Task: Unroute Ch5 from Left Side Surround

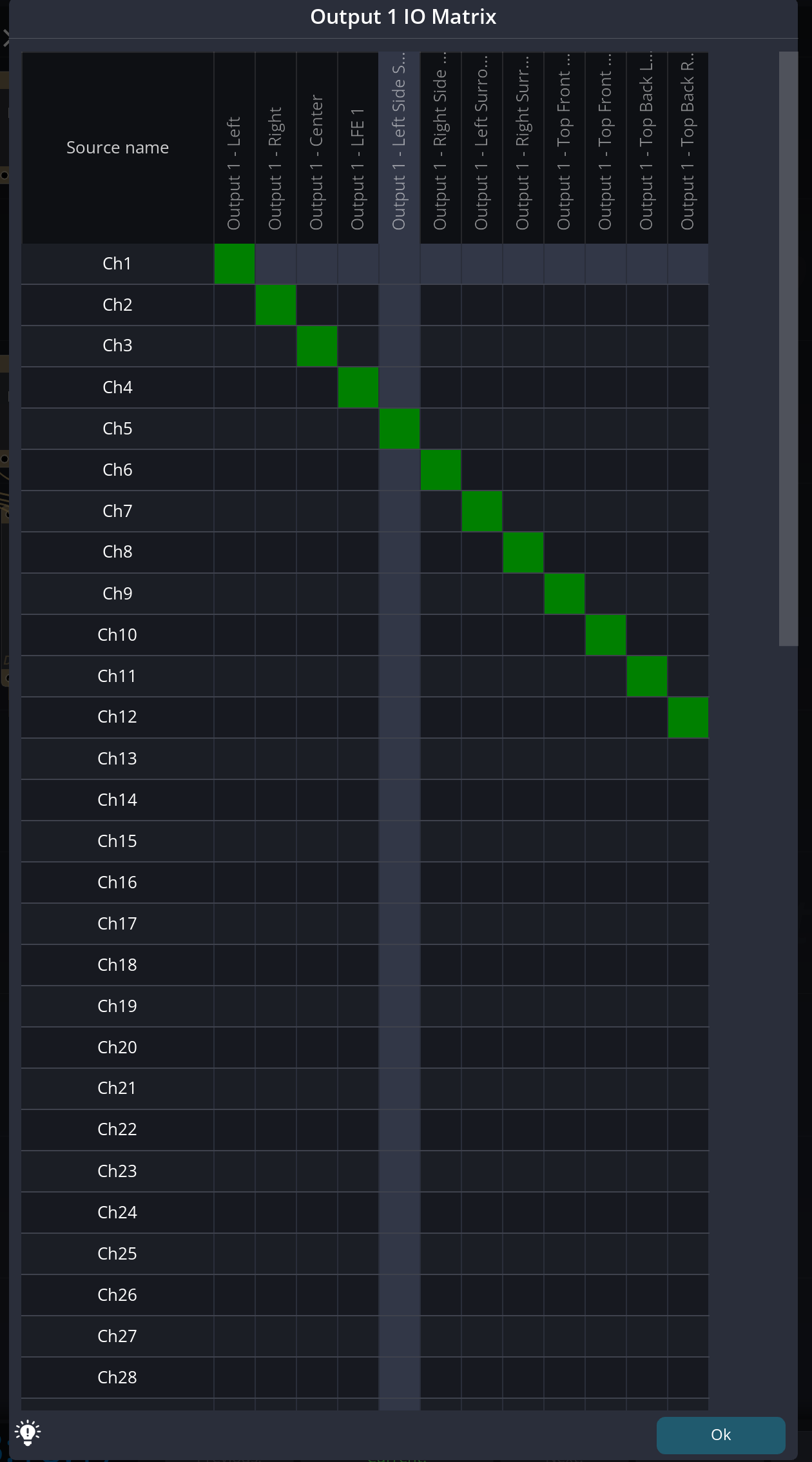Action: point(400,429)
